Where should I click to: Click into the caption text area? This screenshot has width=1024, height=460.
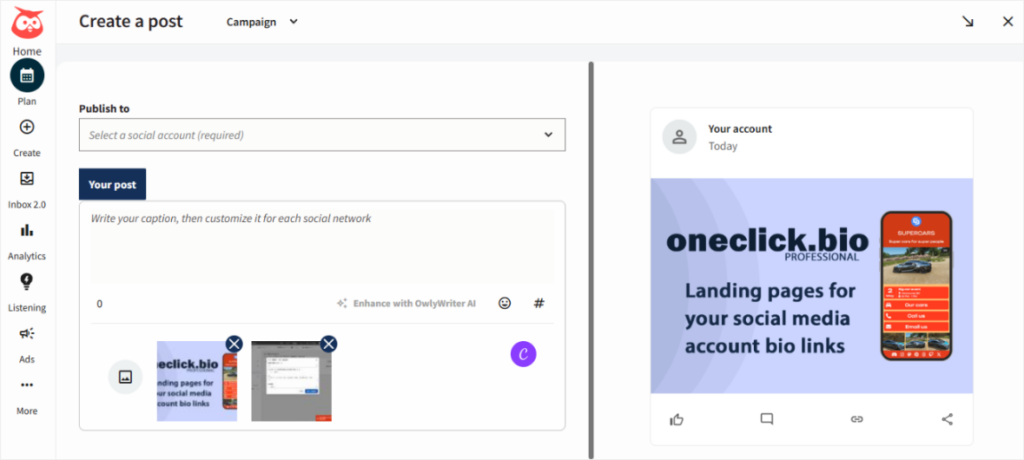point(322,245)
